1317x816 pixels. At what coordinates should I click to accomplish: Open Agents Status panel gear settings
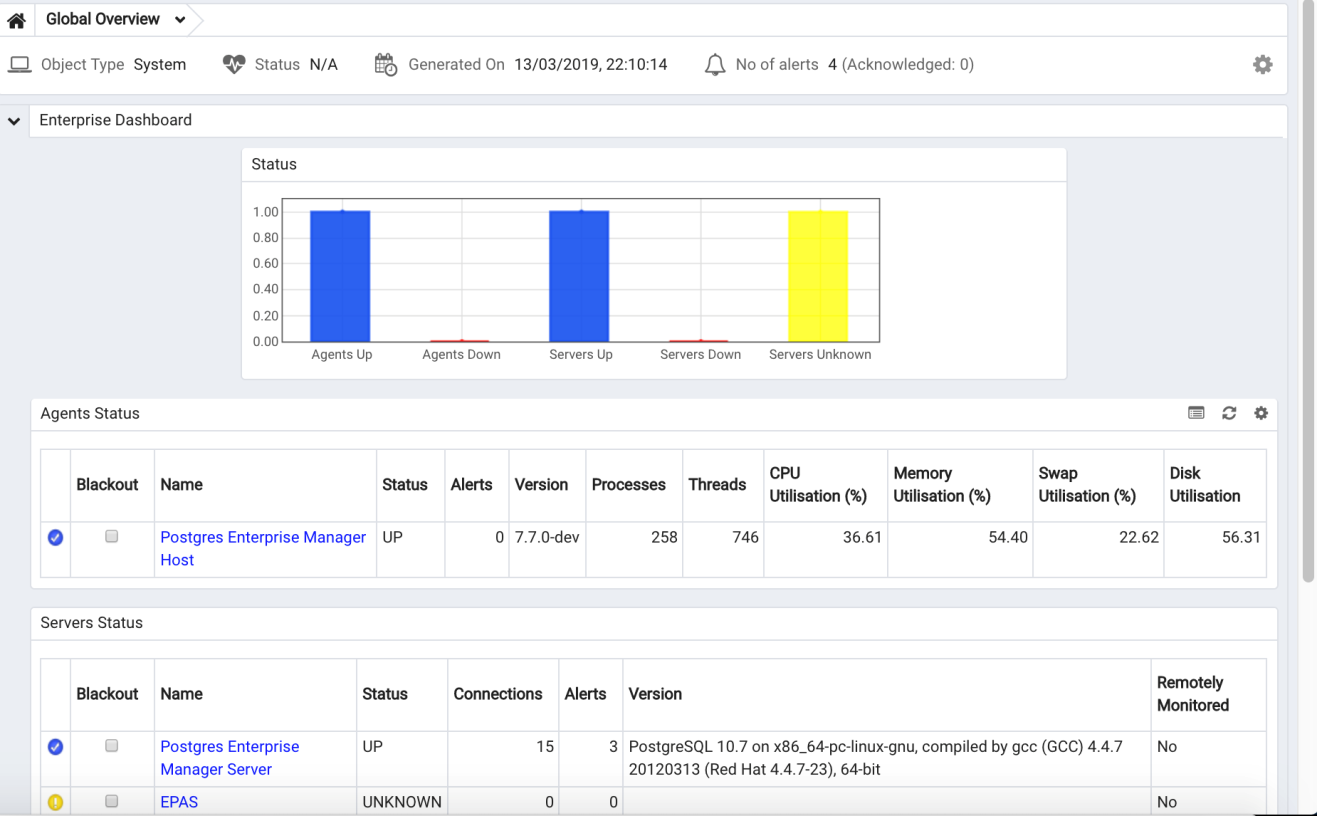point(1261,413)
